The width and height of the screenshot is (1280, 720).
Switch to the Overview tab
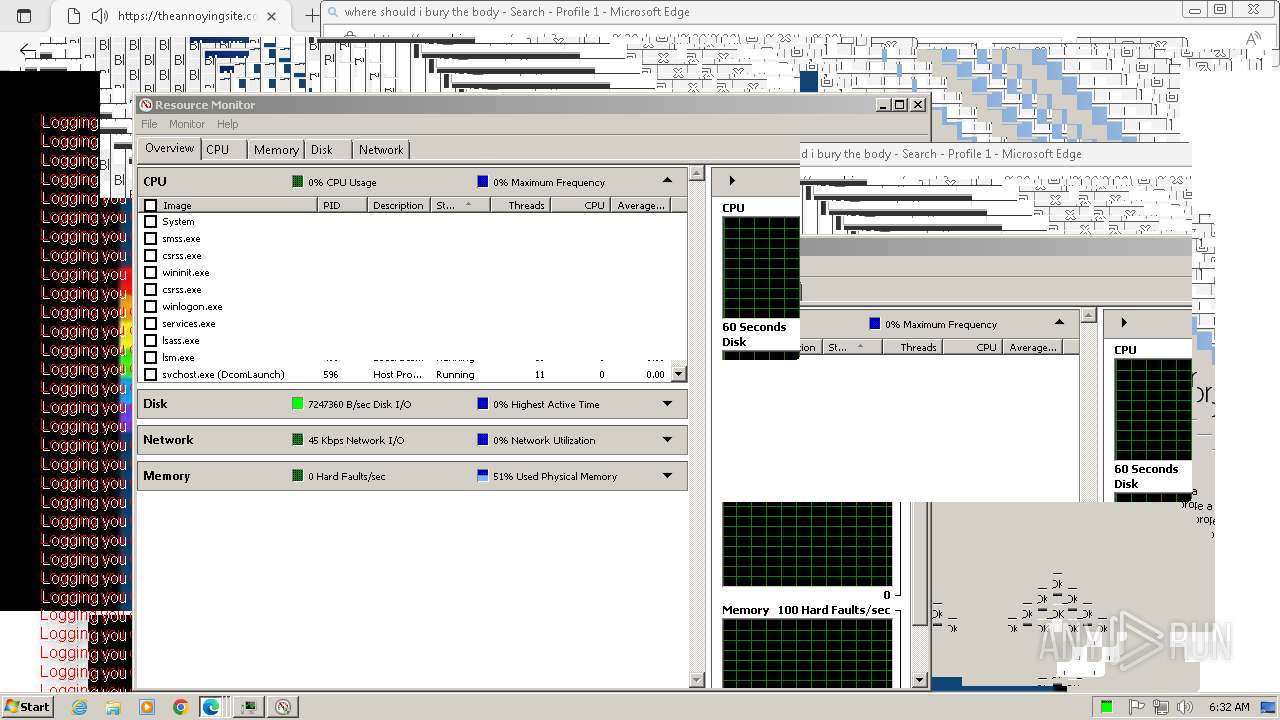(169, 148)
